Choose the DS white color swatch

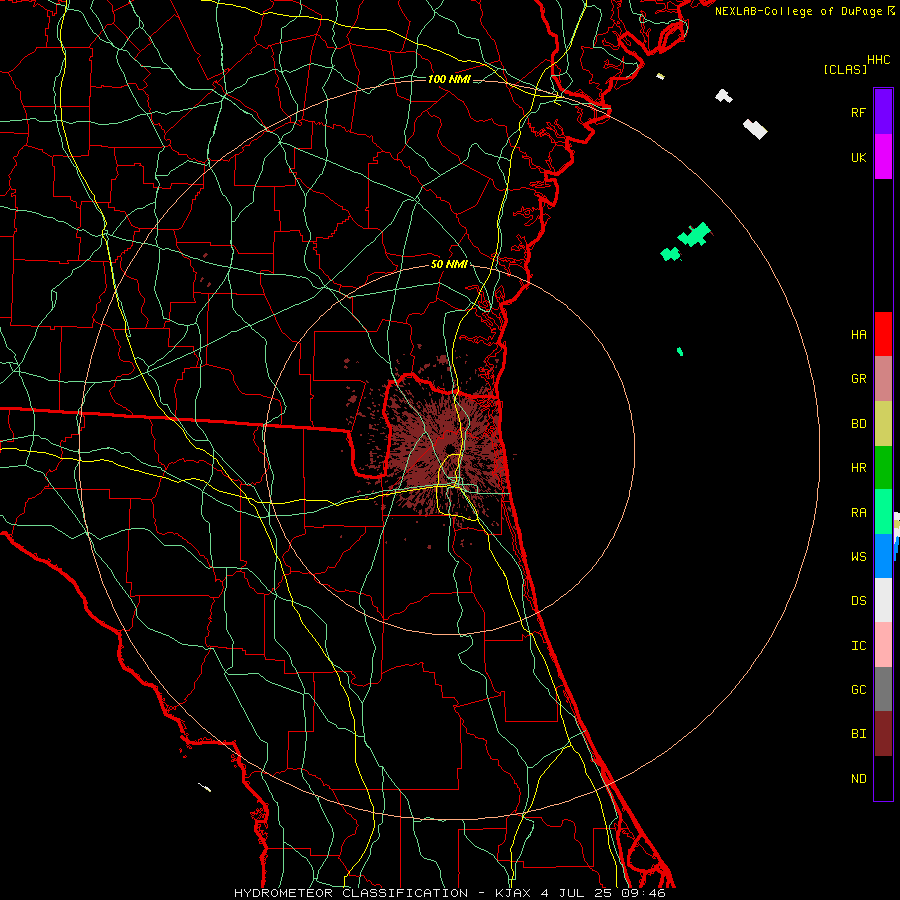pos(883,600)
